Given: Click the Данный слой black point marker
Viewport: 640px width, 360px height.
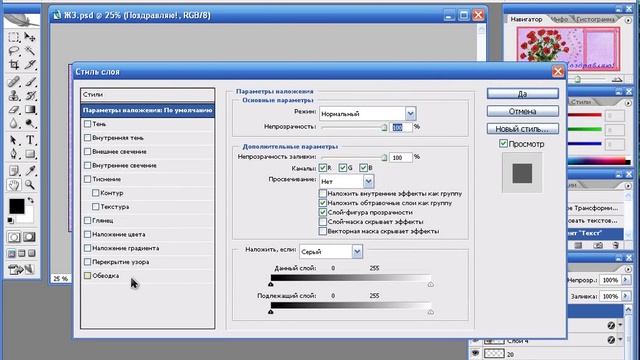Looking at the screenshot, I should [271, 284].
